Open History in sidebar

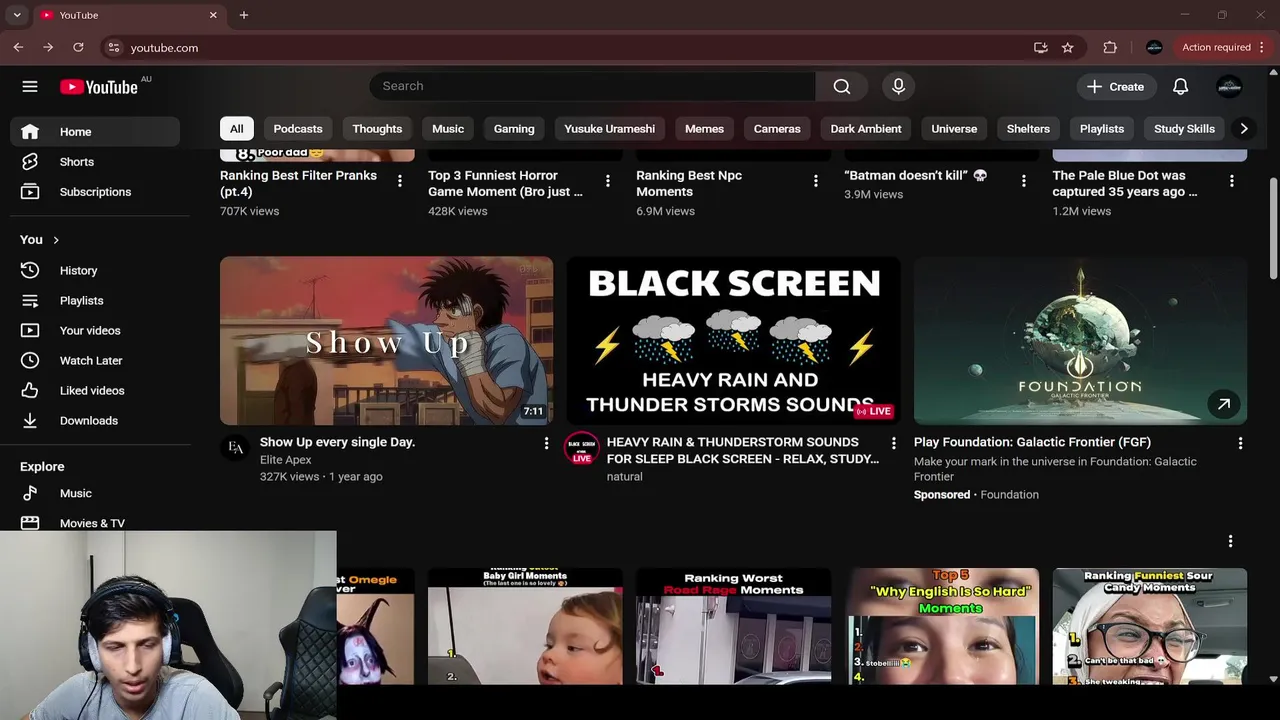click(95, 270)
